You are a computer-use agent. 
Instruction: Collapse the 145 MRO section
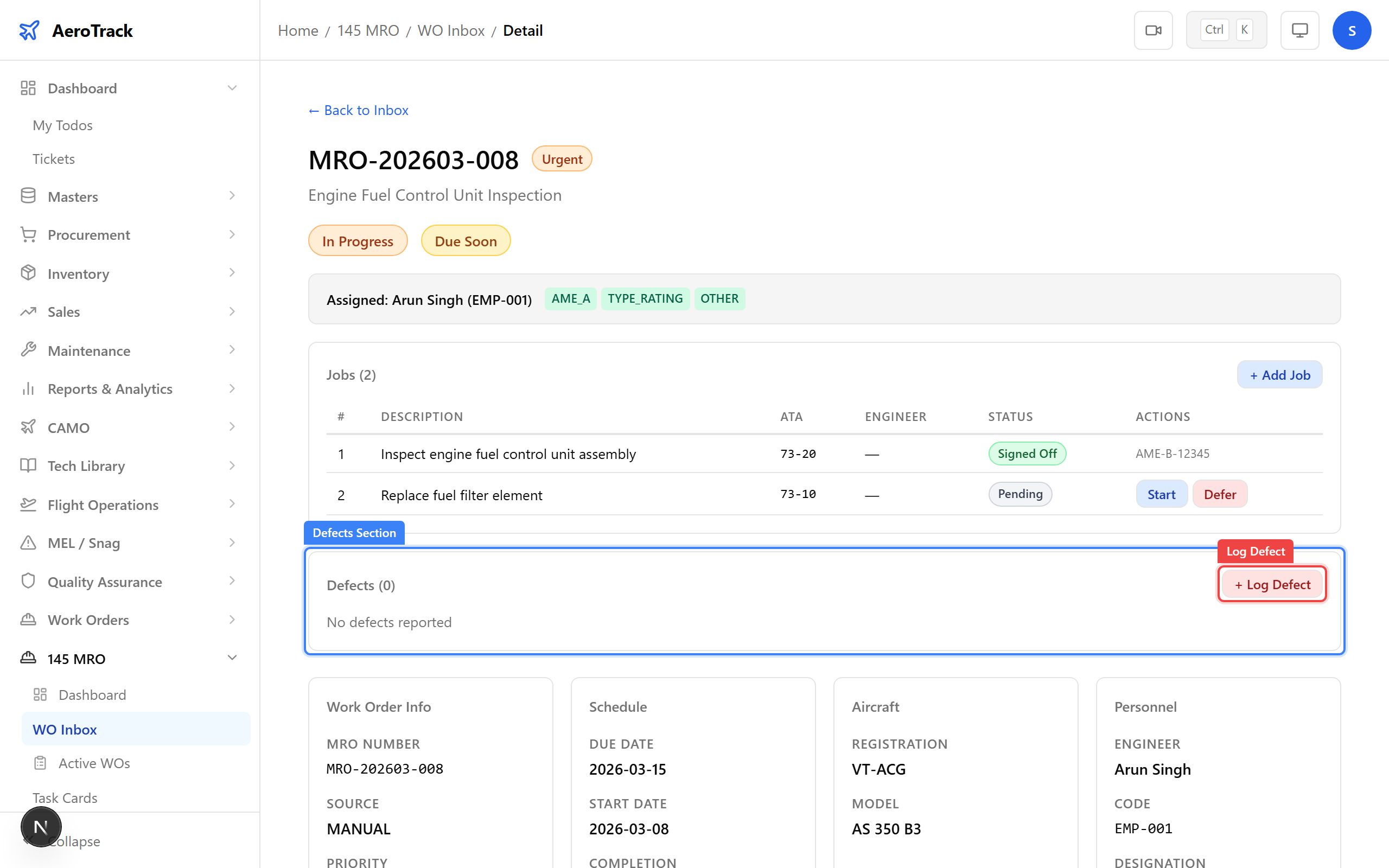232,658
